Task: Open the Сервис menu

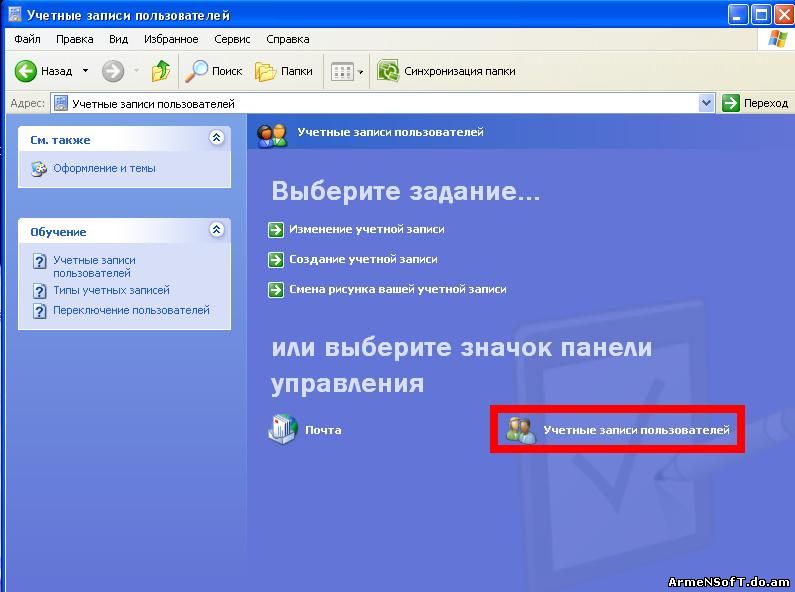Action: click(232, 39)
